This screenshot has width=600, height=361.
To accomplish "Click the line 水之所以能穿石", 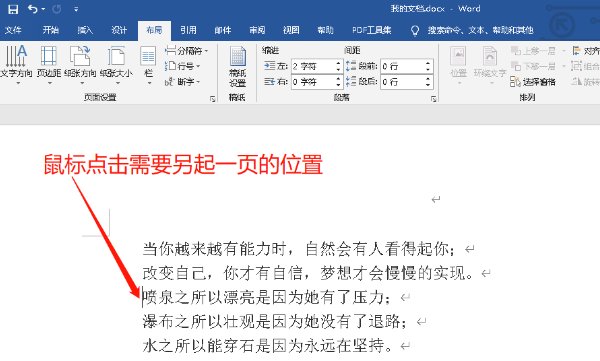I will click(x=267, y=346).
